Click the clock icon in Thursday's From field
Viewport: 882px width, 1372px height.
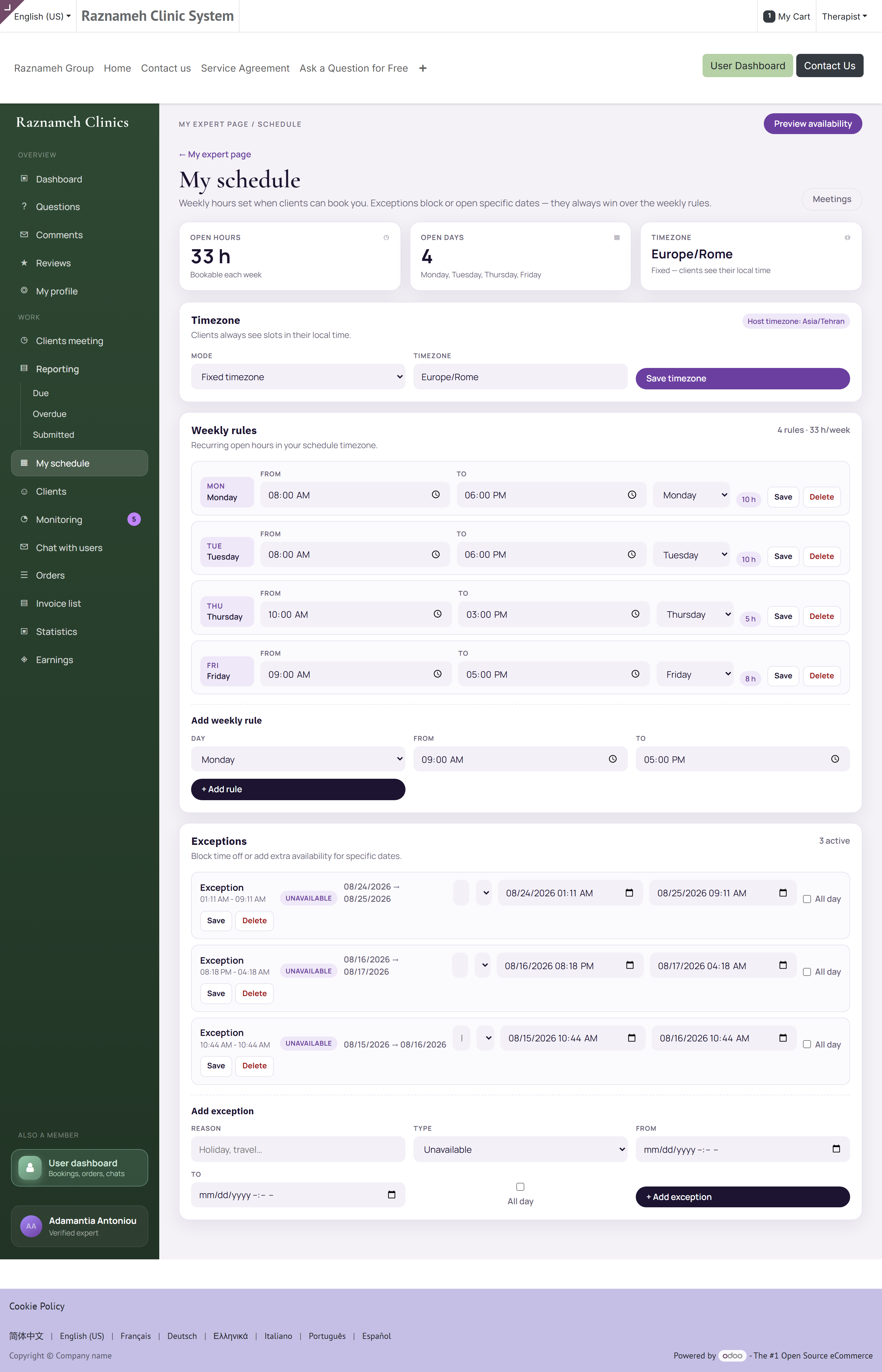(438, 613)
